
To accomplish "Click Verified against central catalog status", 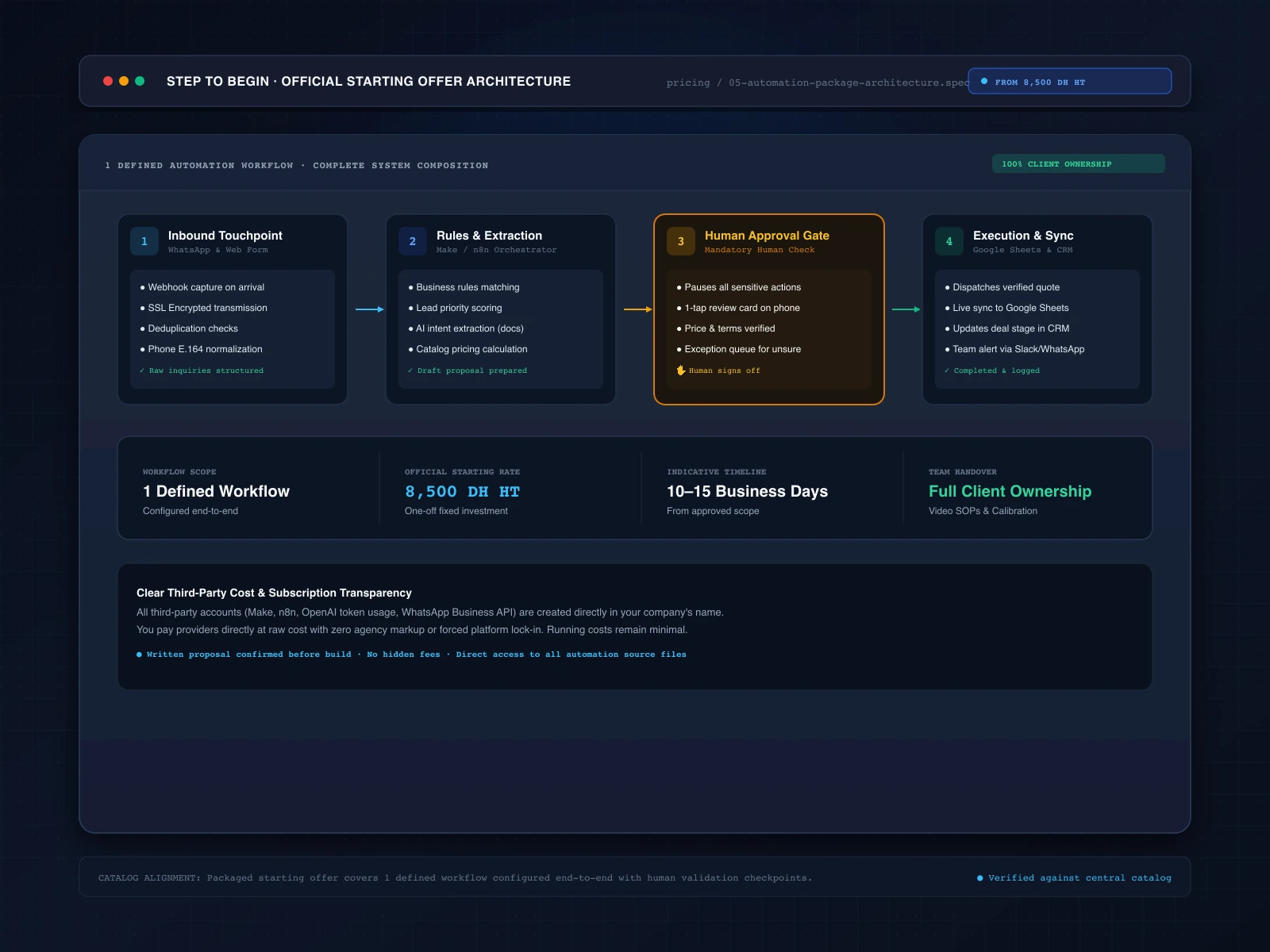I will point(1074,877).
